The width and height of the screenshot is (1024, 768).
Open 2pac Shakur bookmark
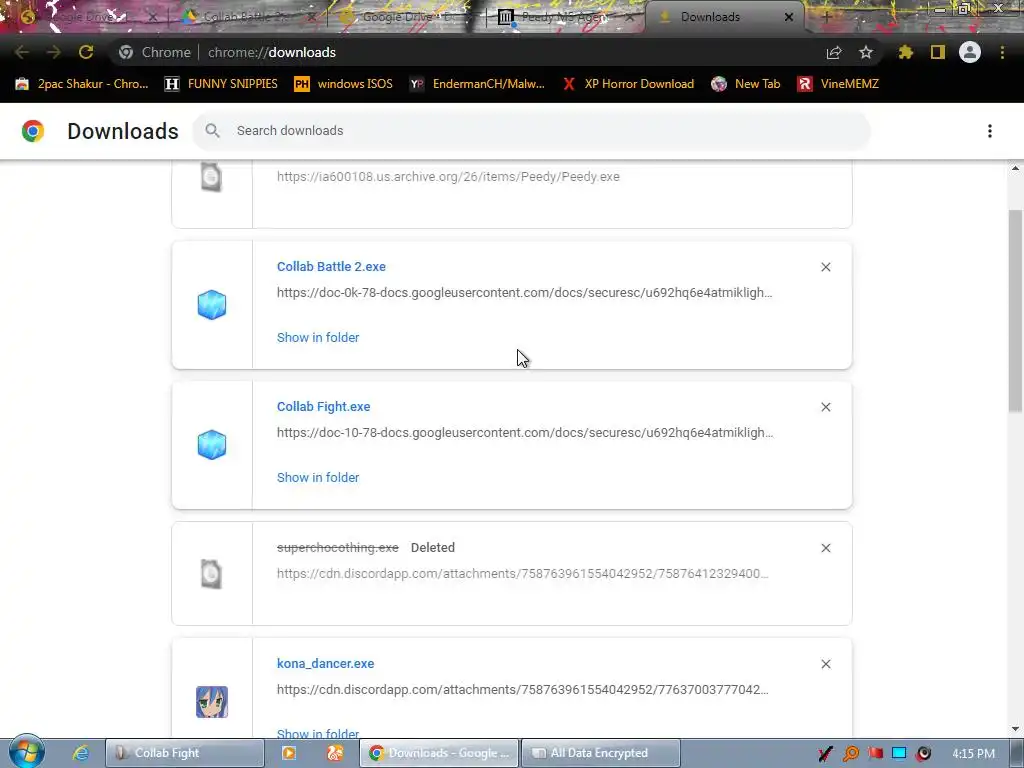[x=83, y=84]
